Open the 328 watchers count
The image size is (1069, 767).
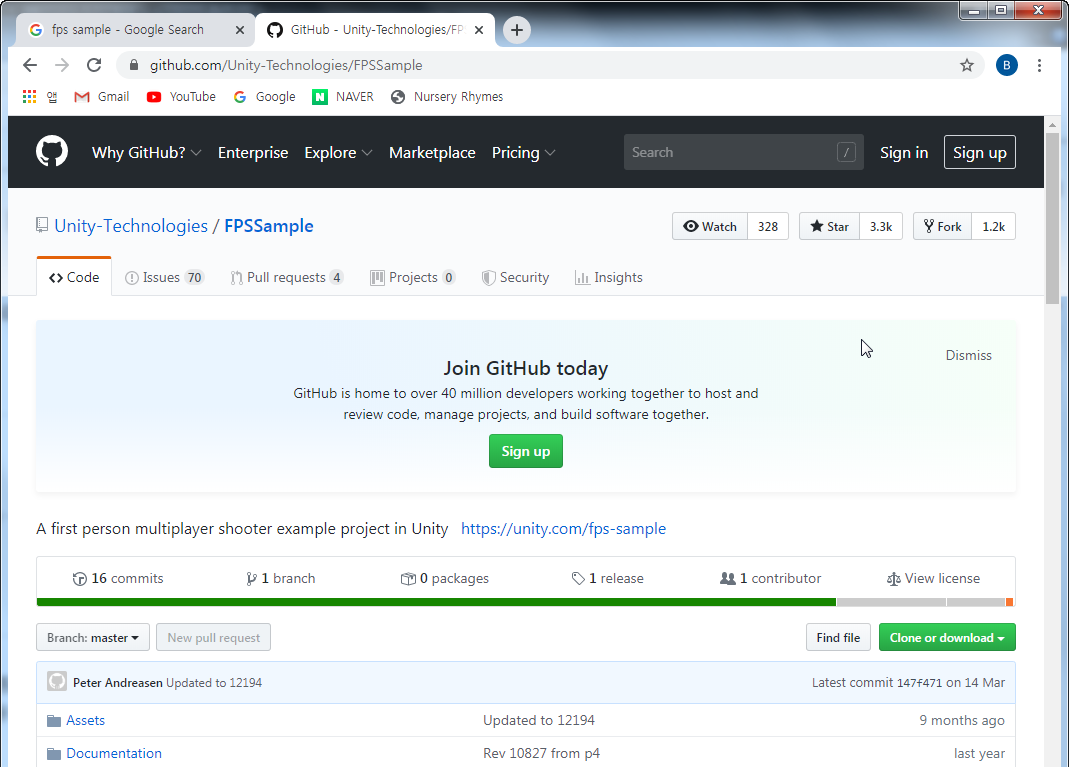pyautogui.click(x=768, y=226)
